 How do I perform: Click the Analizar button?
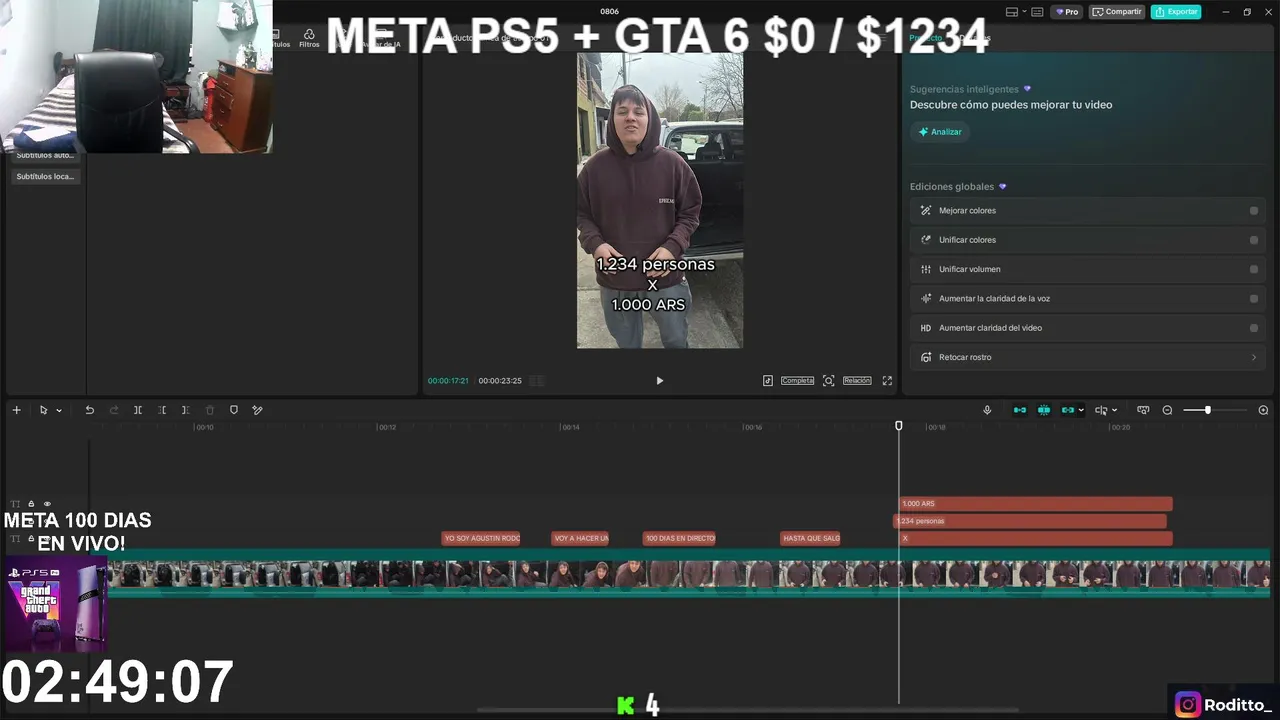(x=940, y=132)
